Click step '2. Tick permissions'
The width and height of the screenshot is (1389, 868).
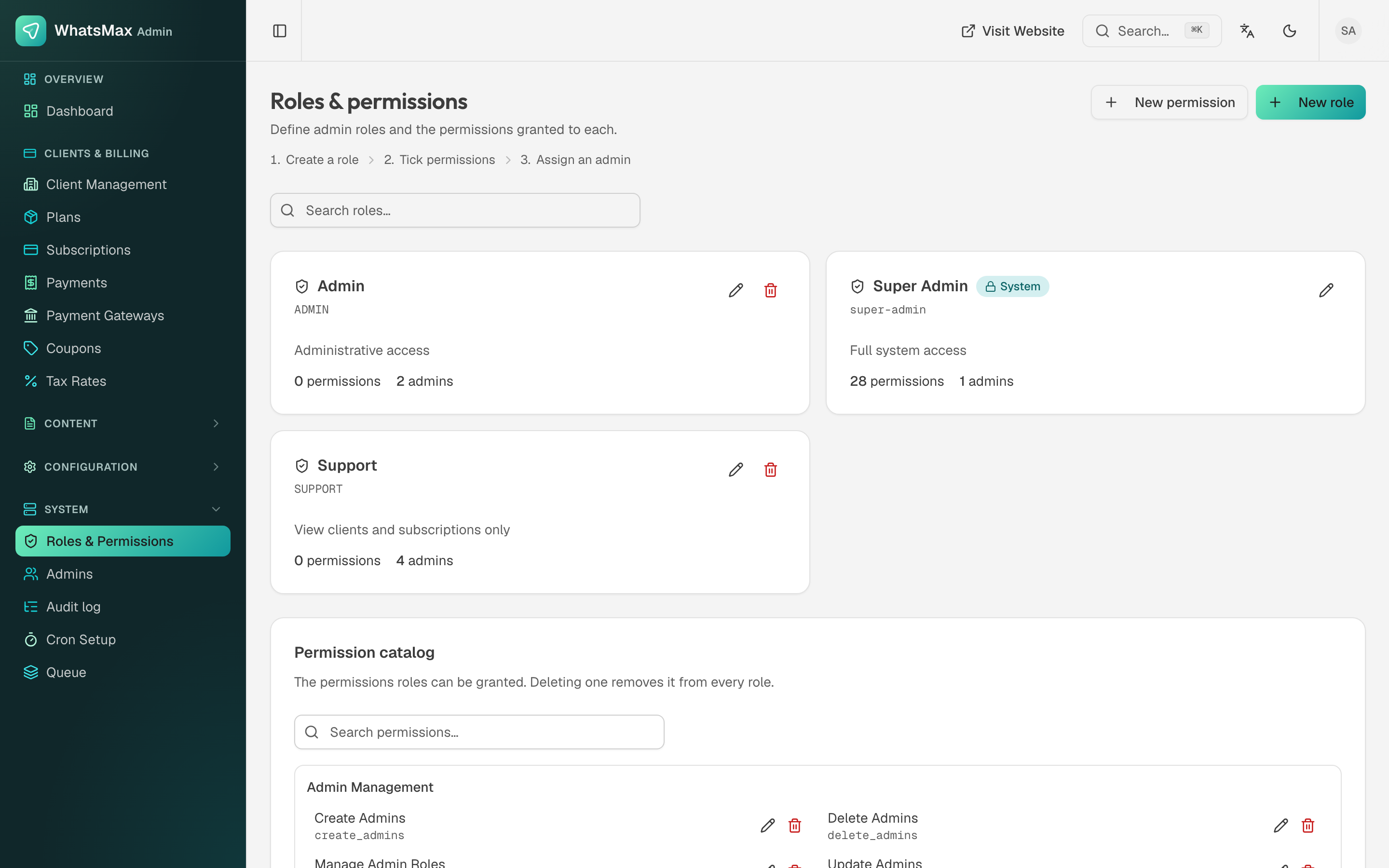point(440,160)
